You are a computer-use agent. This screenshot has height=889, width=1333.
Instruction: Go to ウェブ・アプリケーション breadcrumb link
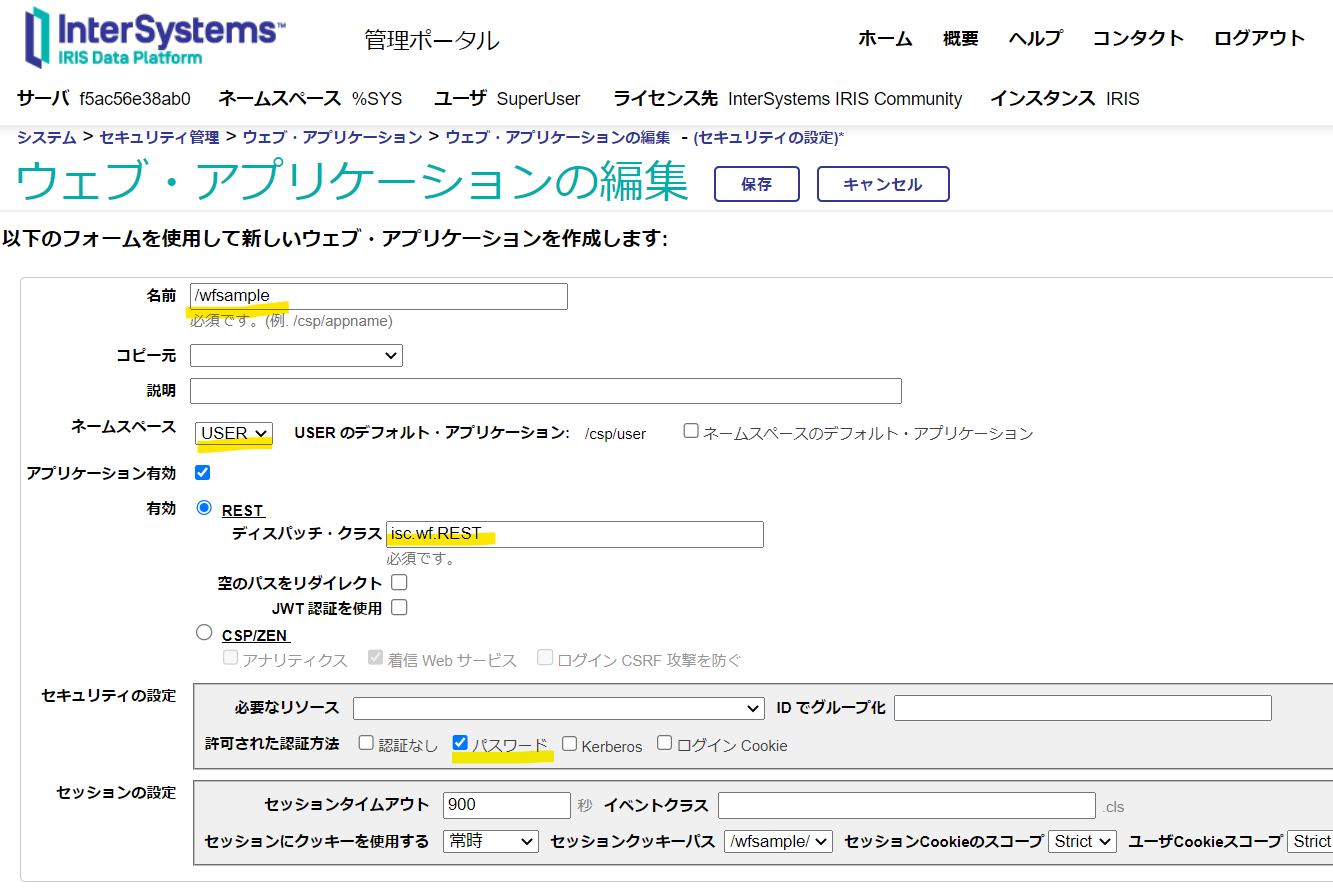[x=332, y=137]
